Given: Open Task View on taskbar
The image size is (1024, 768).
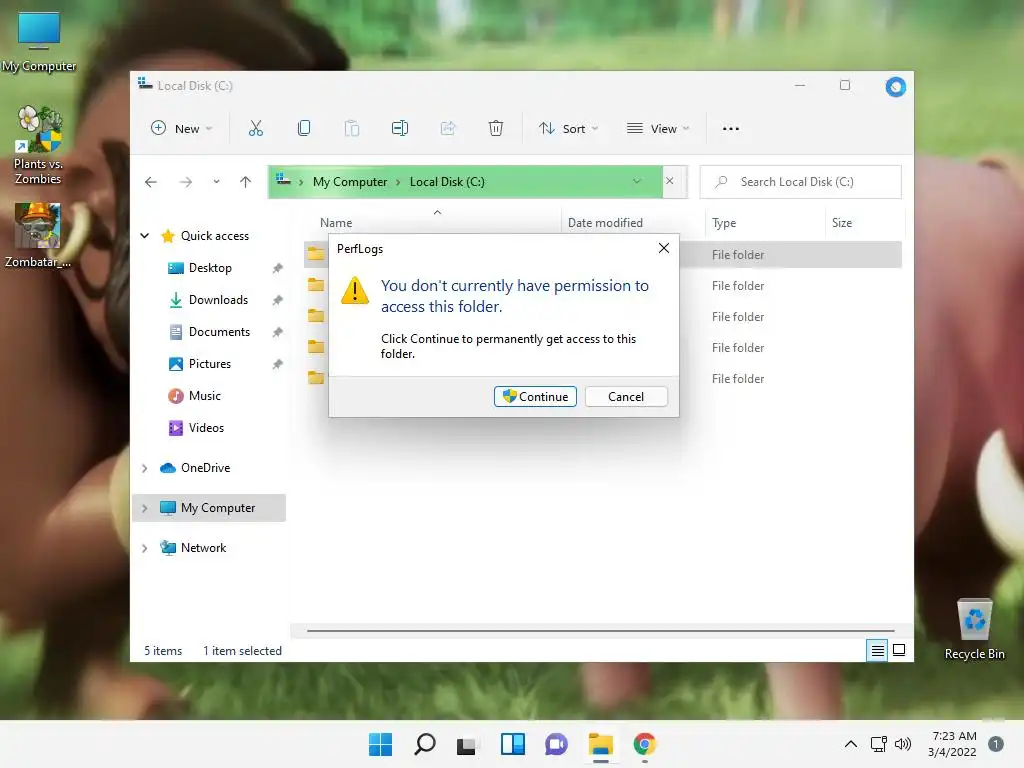Looking at the screenshot, I should tap(466, 744).
